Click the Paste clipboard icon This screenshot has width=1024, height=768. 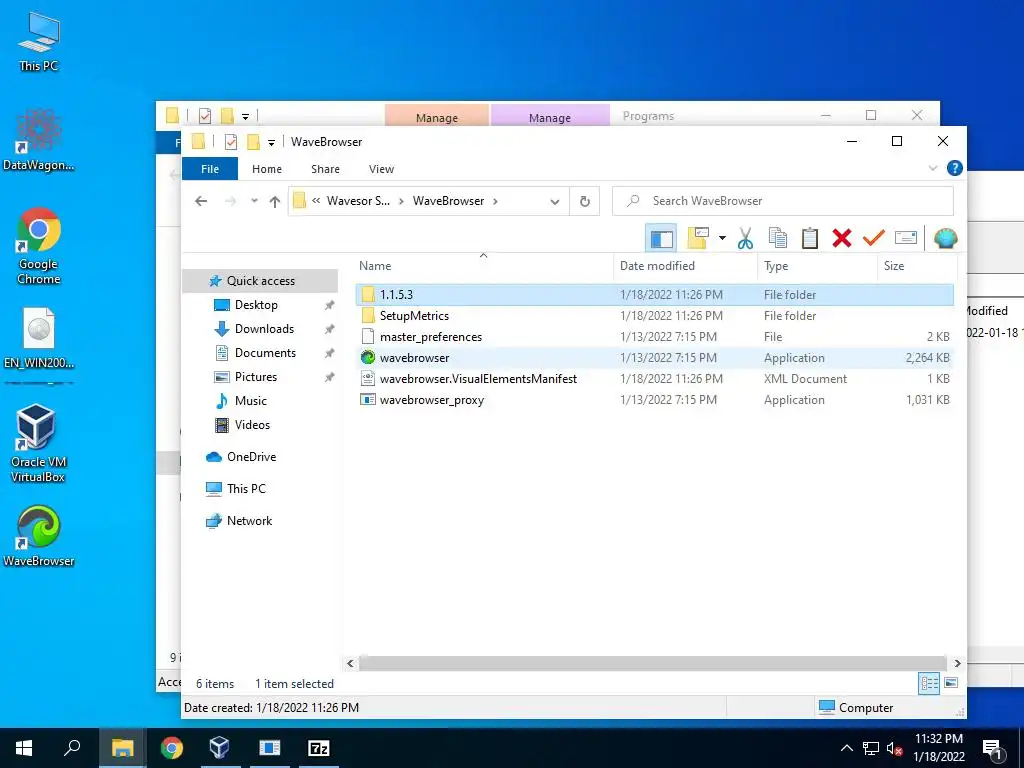click(810, 238)
